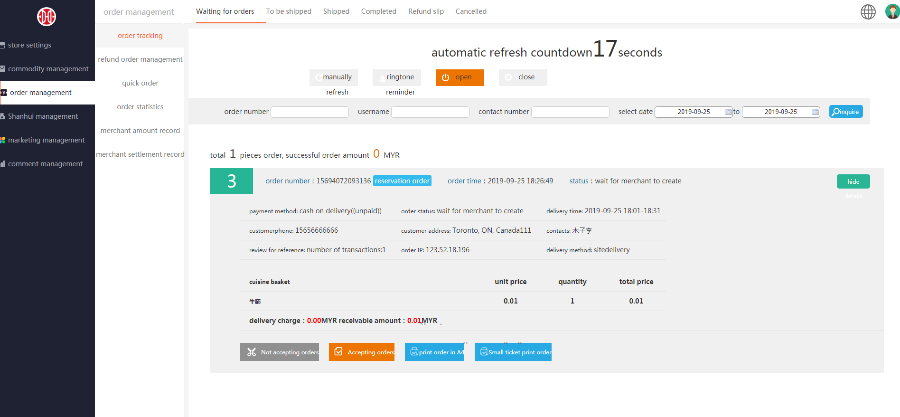
Task: Switch to the Refund slip tab
Action: [427, 12]
